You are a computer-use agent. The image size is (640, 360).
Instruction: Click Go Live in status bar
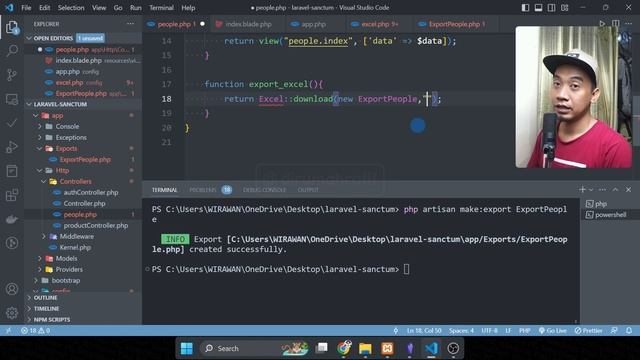[553, 331]
